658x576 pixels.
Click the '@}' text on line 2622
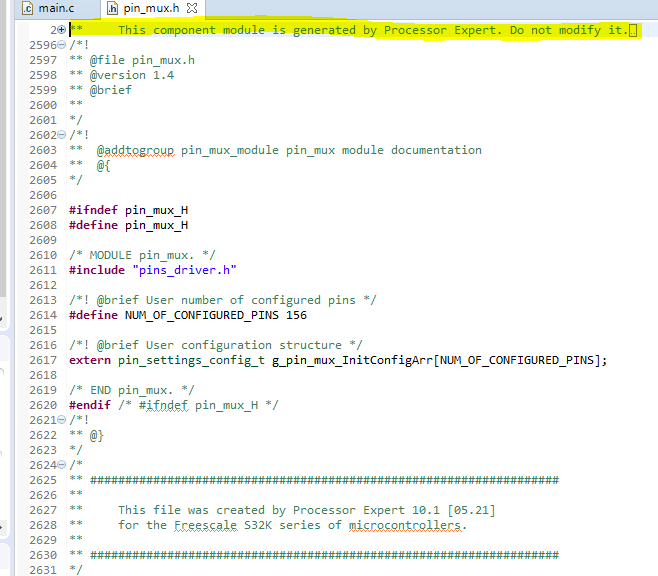[97, 435]
